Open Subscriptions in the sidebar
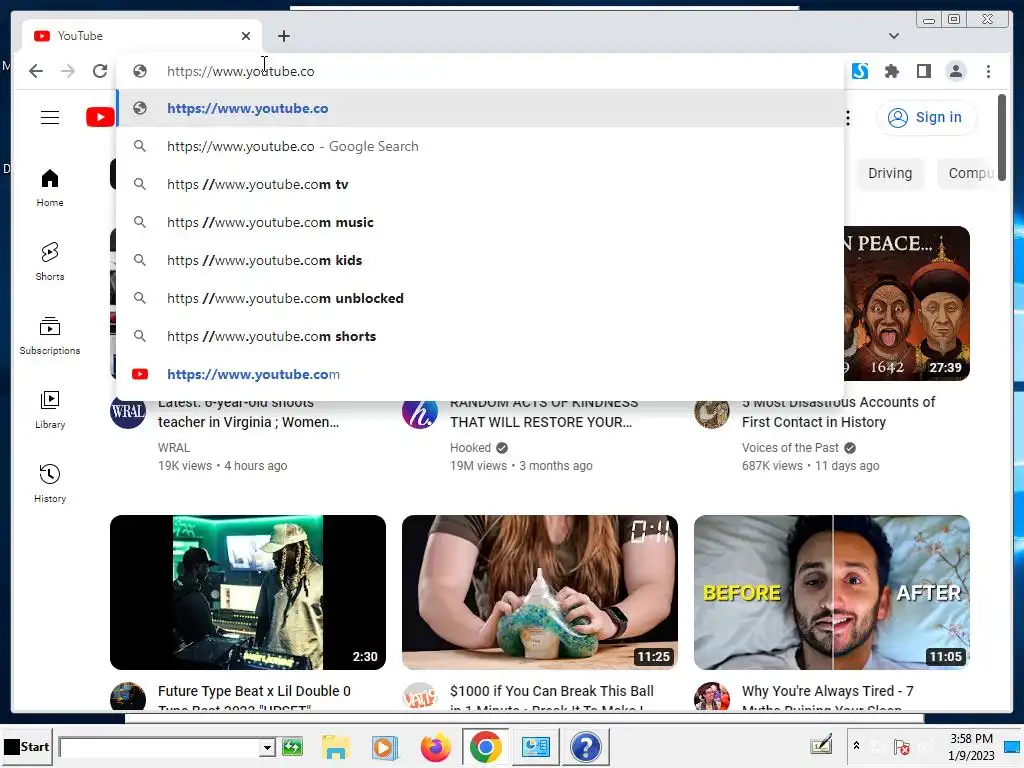The height and width of the screenshot is (768, 1024). click(50, 336)
